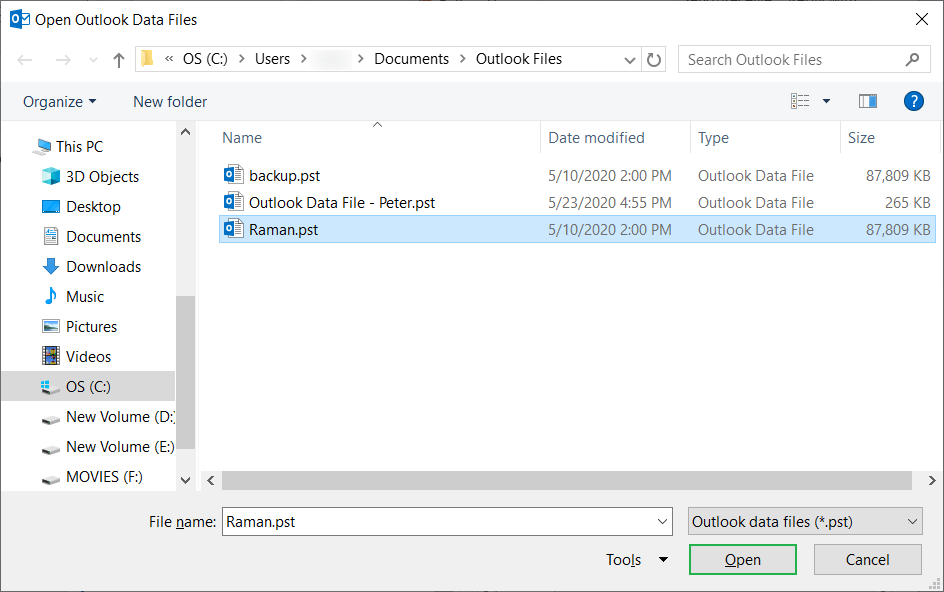Click the Back navigation arrow
The height and width of the screenshot is (592, 944).
point(25,60)
